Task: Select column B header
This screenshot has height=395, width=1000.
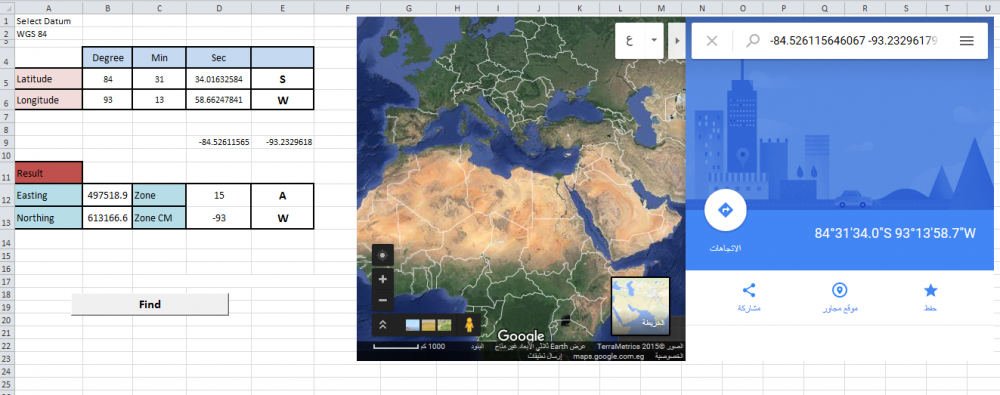Action: click(108, 7)
